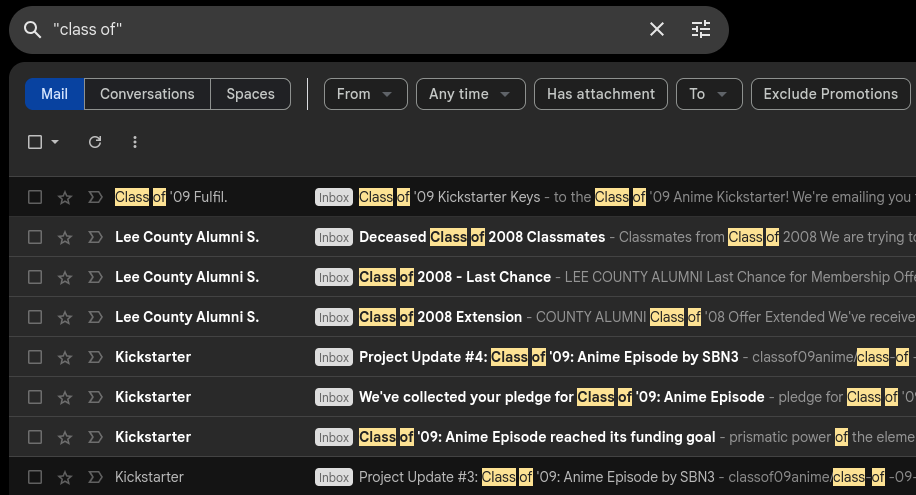
Task: Mark Class of 2008 Extension email as important
Action: coord(95,317)
